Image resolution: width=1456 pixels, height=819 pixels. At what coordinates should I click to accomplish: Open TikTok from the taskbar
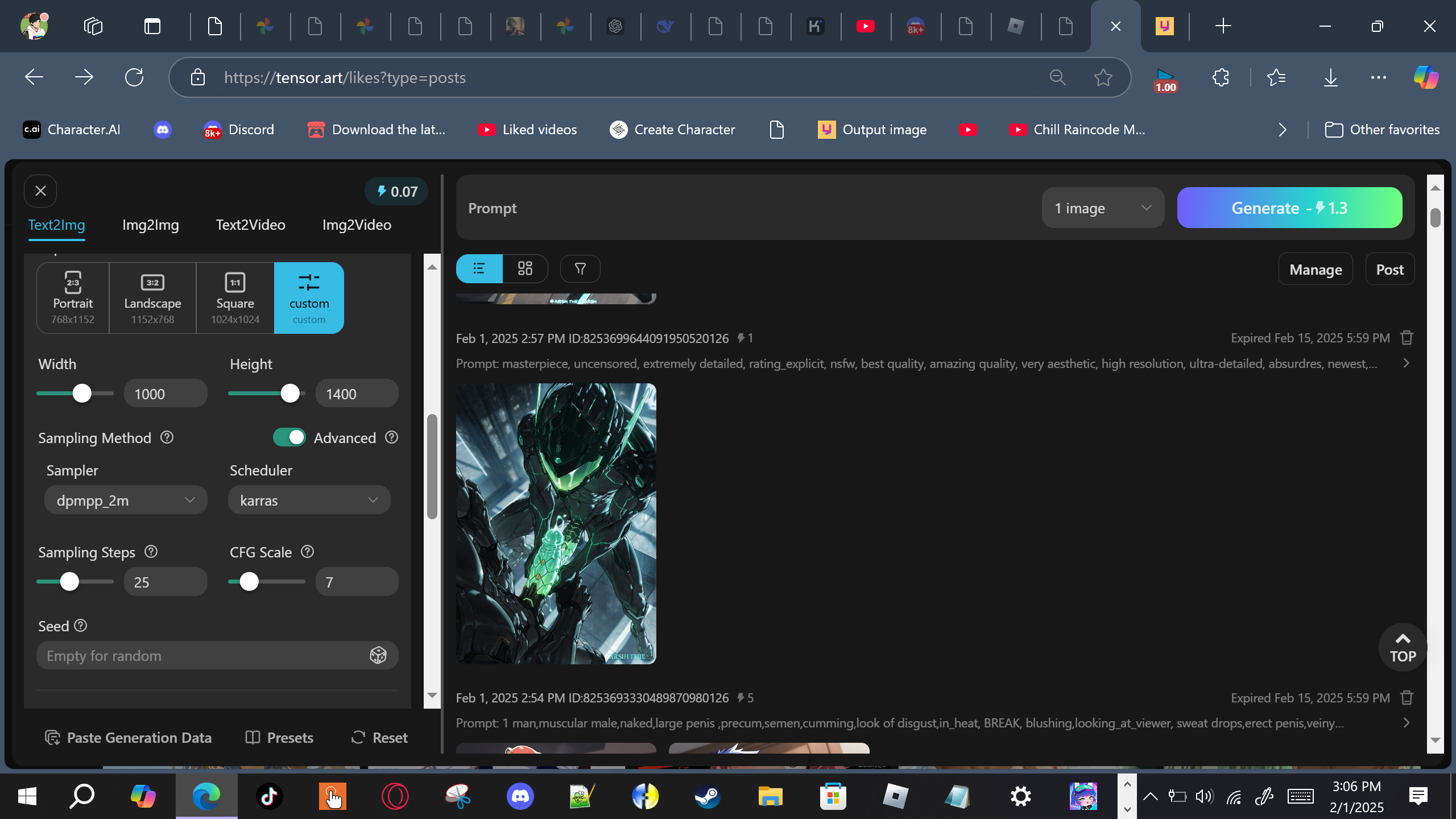269,796
